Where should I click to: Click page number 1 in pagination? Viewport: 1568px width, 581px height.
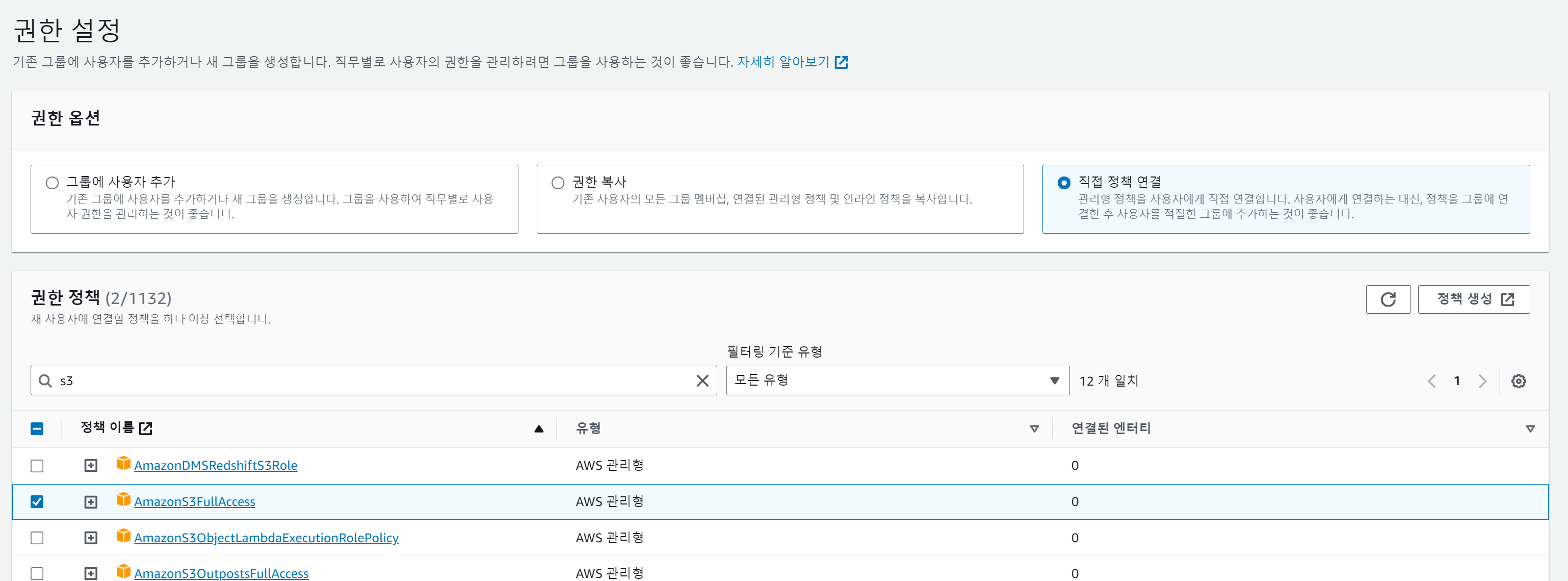pyautogui.click(x=1456, y=381)
